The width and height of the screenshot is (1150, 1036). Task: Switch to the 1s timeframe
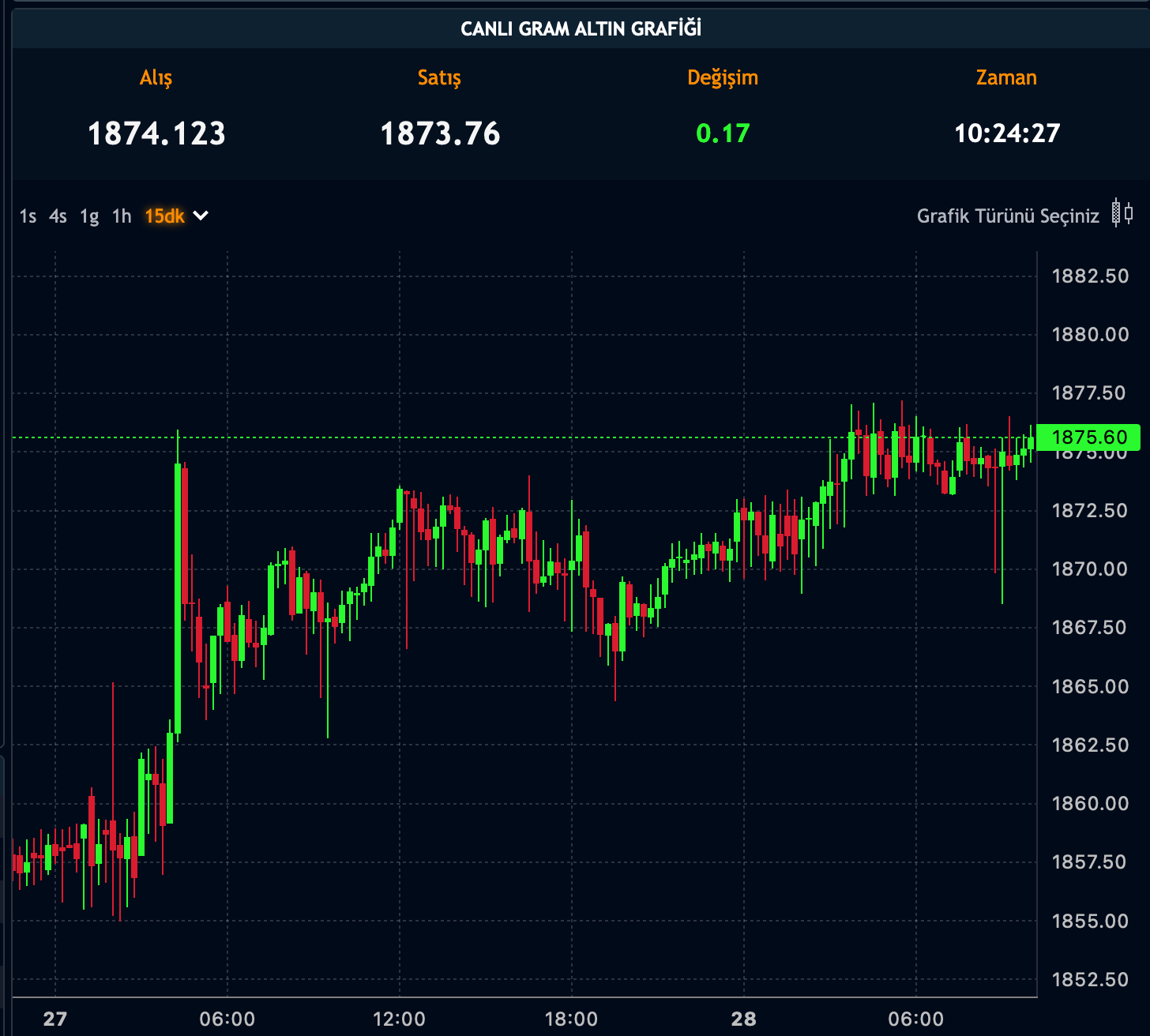(28, 216)
